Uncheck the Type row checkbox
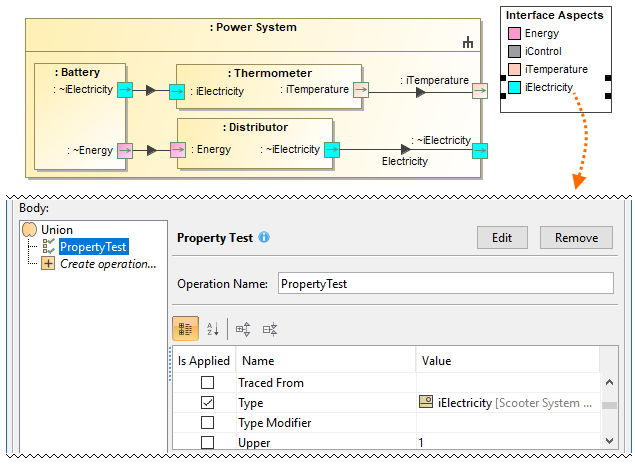The height and width of the screenshot is (465, 635). [208, 403]
